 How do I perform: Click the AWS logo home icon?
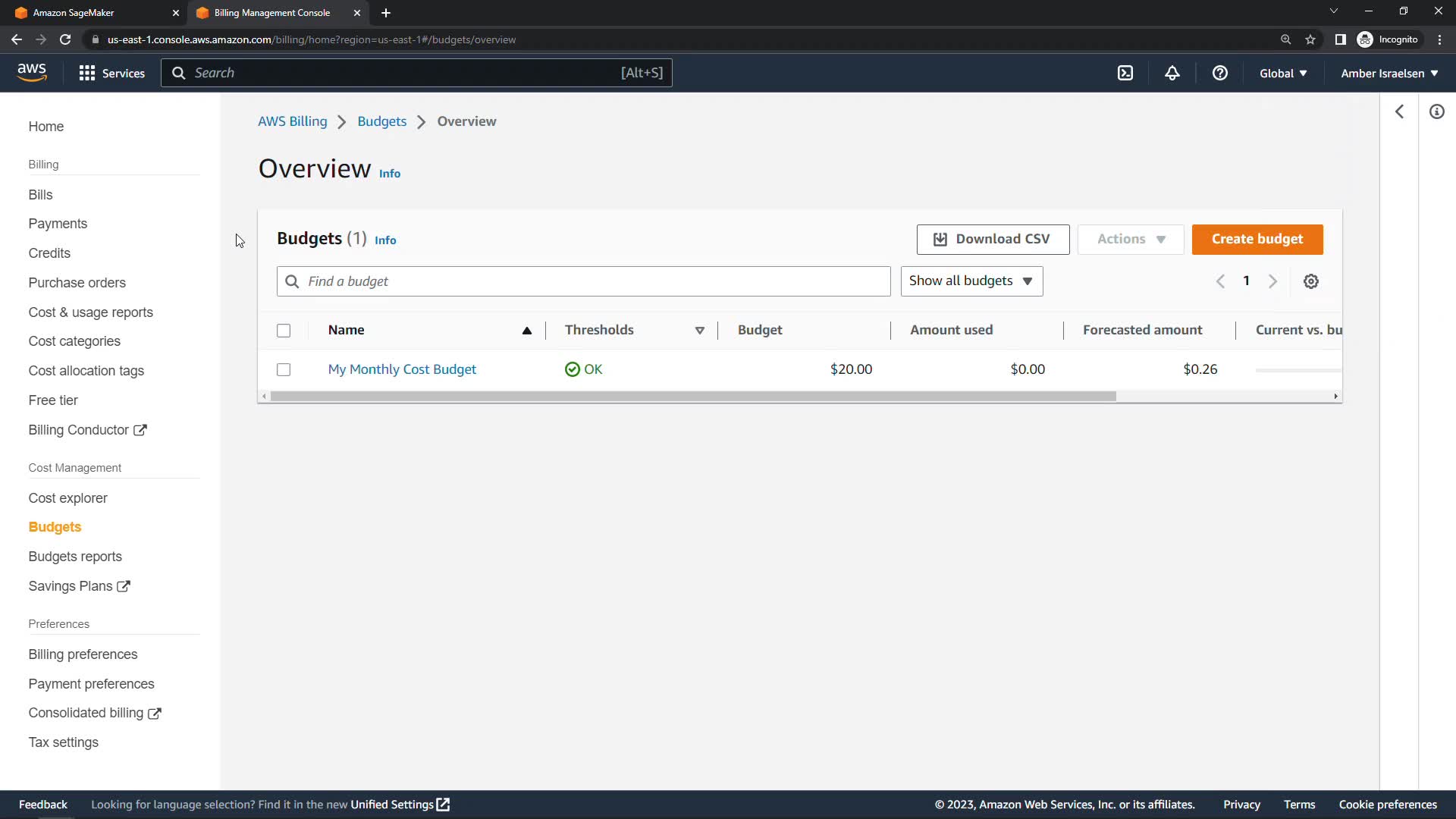32,72
